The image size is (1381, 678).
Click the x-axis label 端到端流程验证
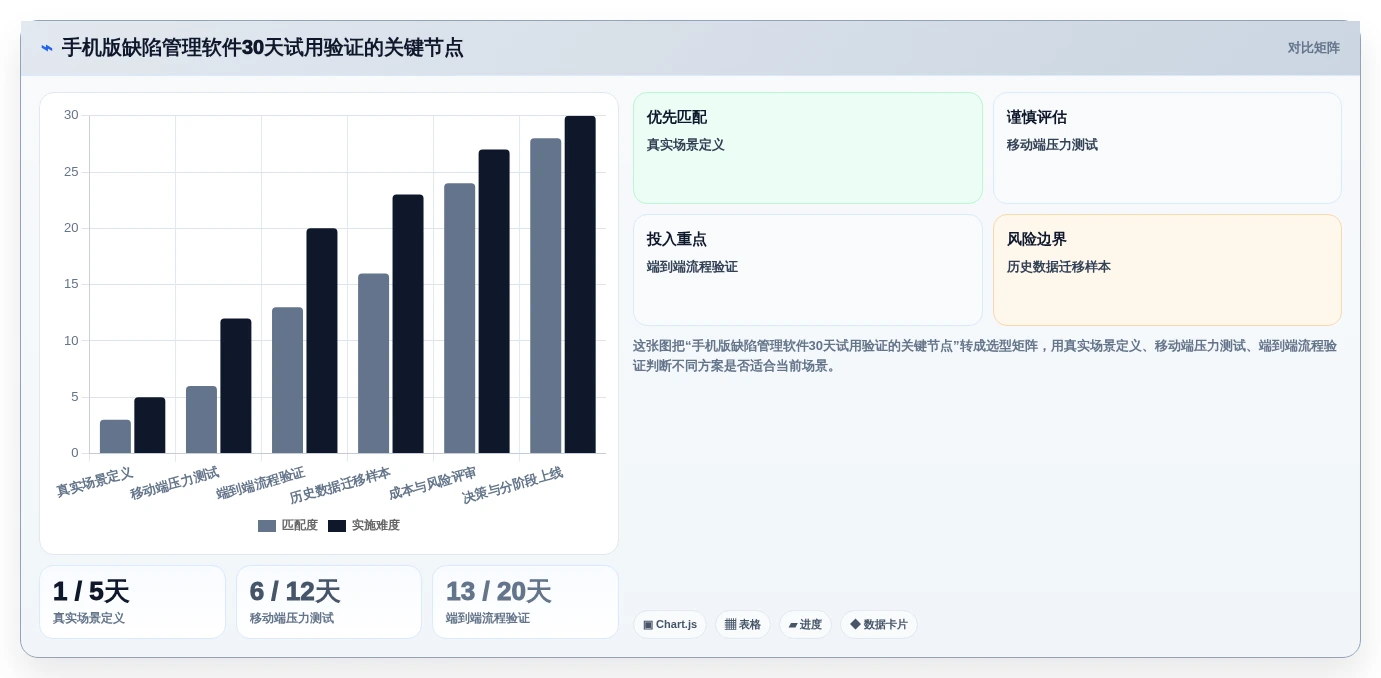pos(260,484)
